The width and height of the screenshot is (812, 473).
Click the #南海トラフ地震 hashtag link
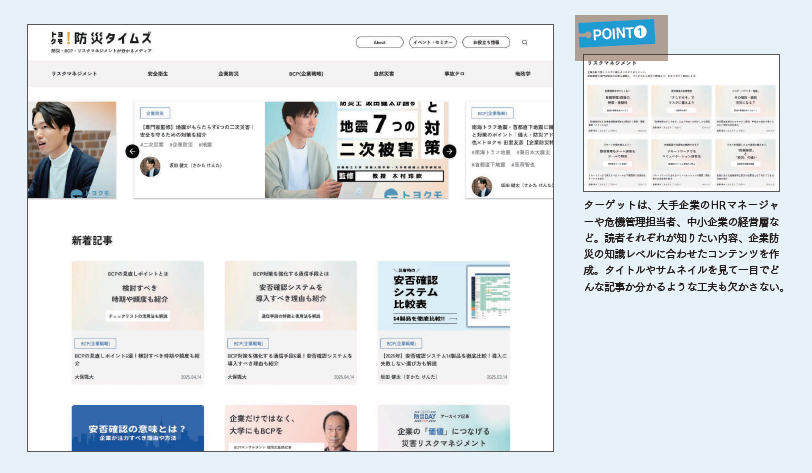491,152
